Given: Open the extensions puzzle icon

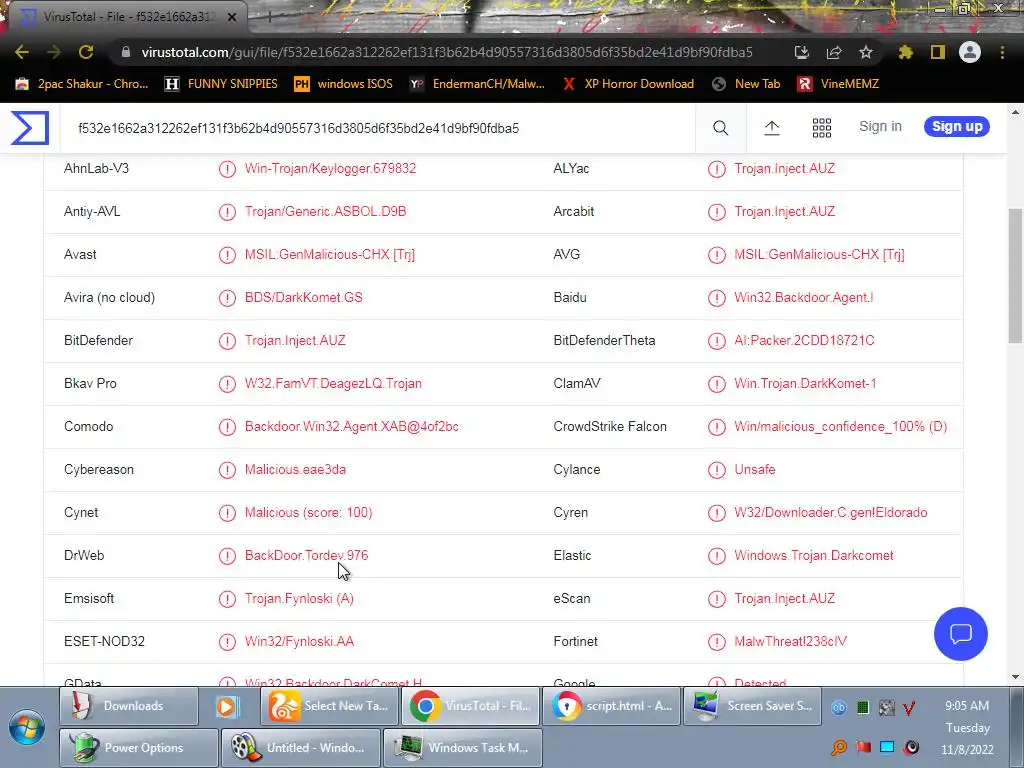Looking at the screenshot, I should 905,52.
